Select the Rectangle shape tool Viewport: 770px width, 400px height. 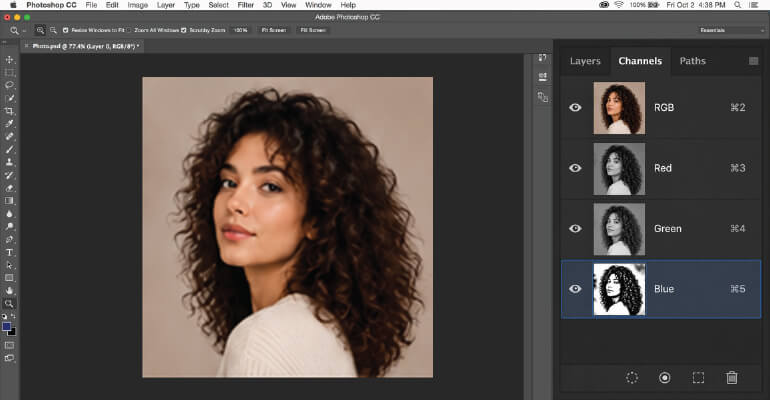[x=9, y=278]
